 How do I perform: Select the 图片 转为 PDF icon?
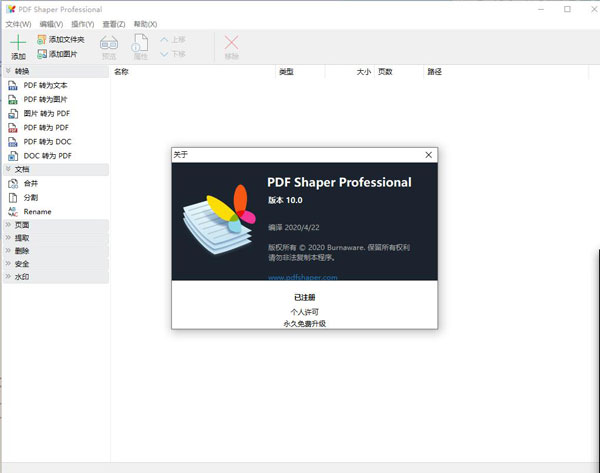coord(13,114)
